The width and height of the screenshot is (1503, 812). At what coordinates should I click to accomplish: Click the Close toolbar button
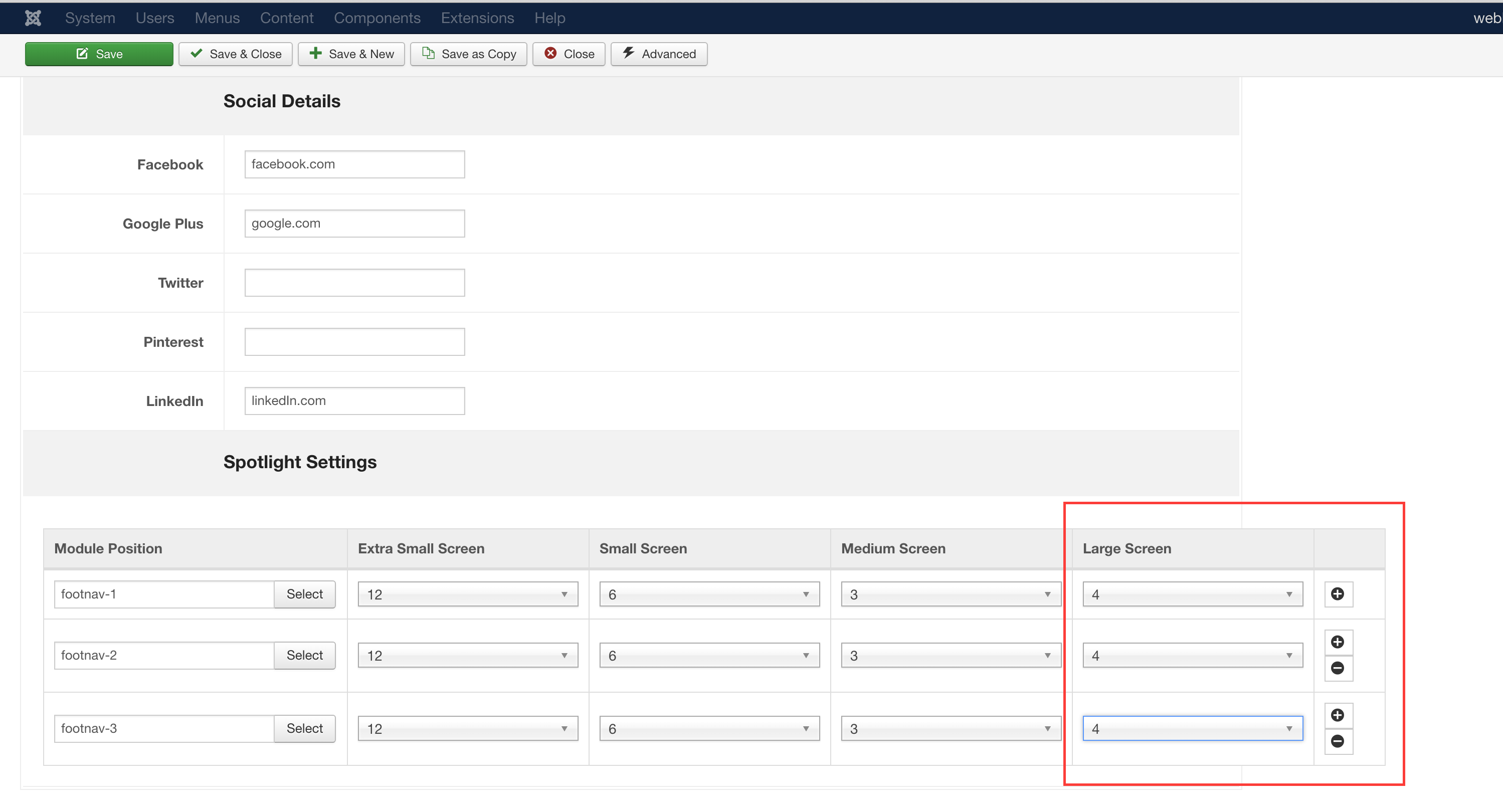[569, 54]
